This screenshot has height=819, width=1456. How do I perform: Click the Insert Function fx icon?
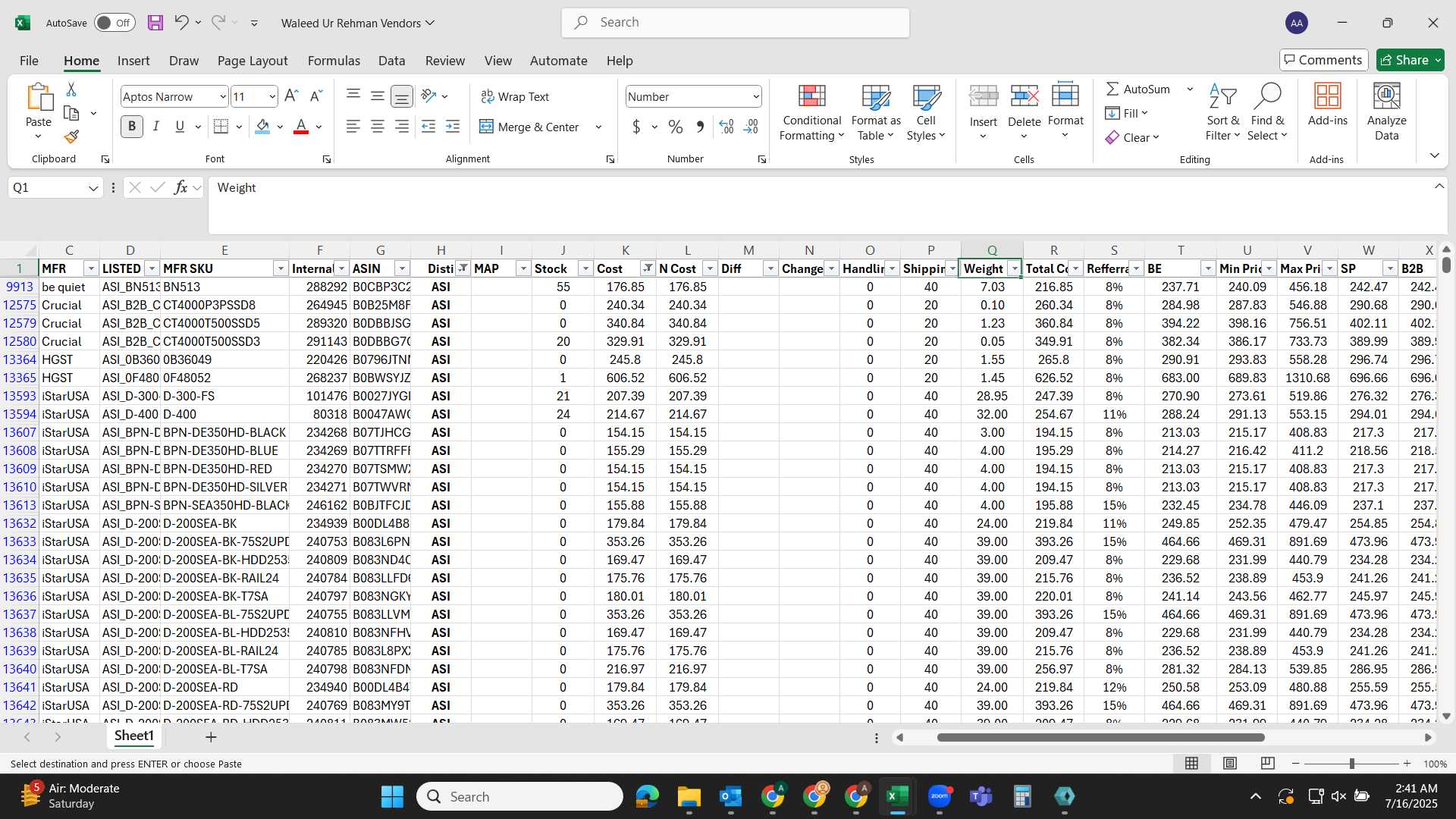(180, 187)
